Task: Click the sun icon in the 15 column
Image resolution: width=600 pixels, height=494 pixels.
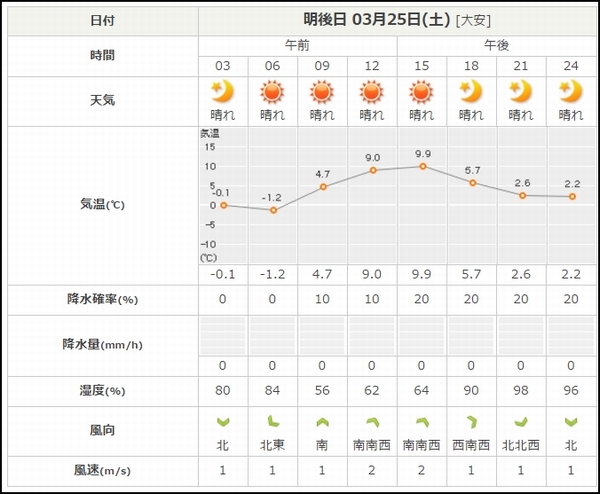Action: (x=421, y=92)
